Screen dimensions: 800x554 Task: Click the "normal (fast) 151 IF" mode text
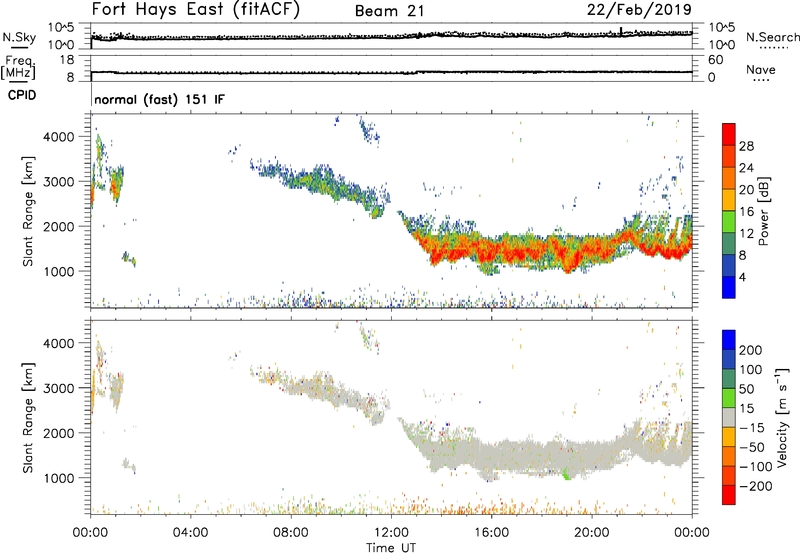click(159, 99)
